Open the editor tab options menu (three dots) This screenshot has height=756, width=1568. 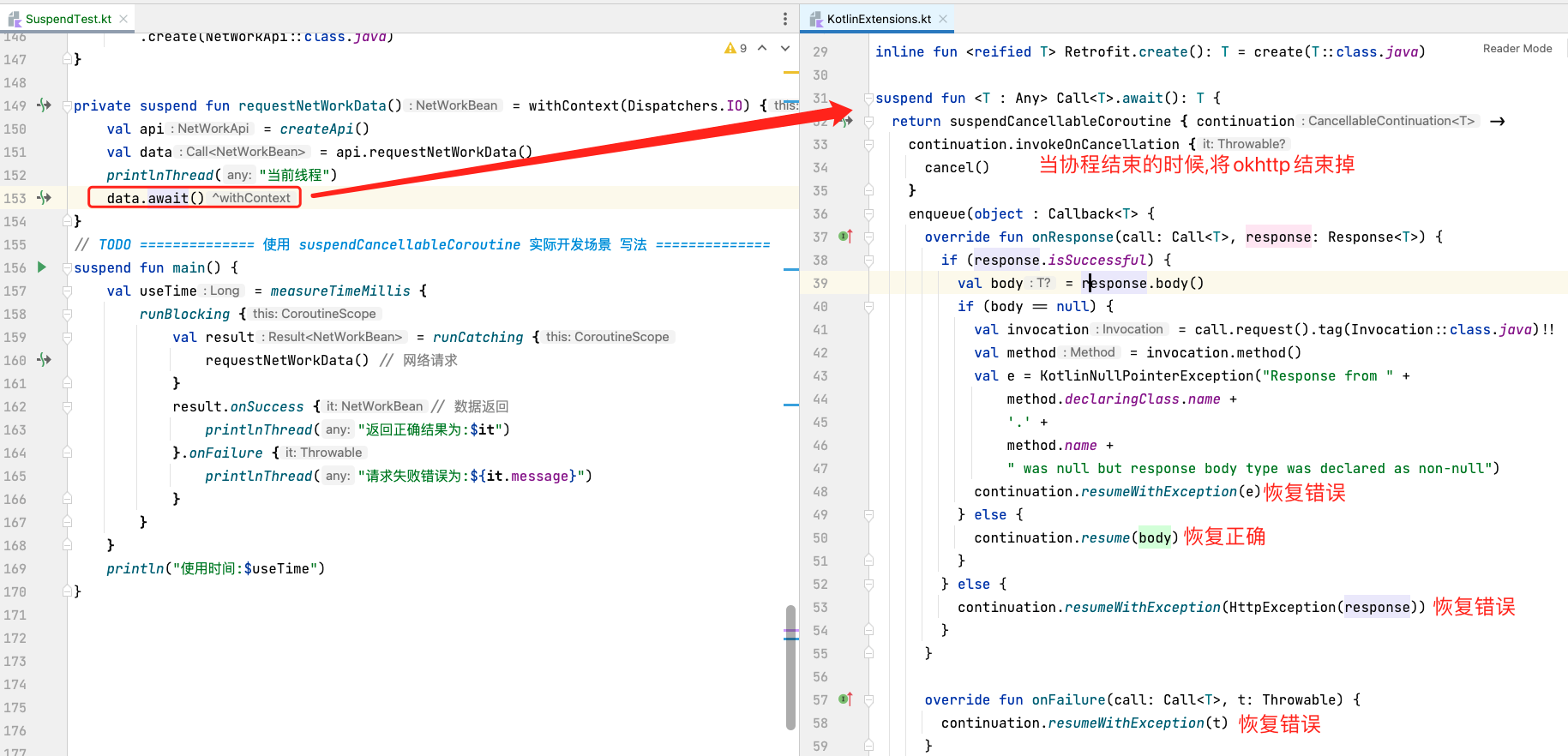pos(784,19)
